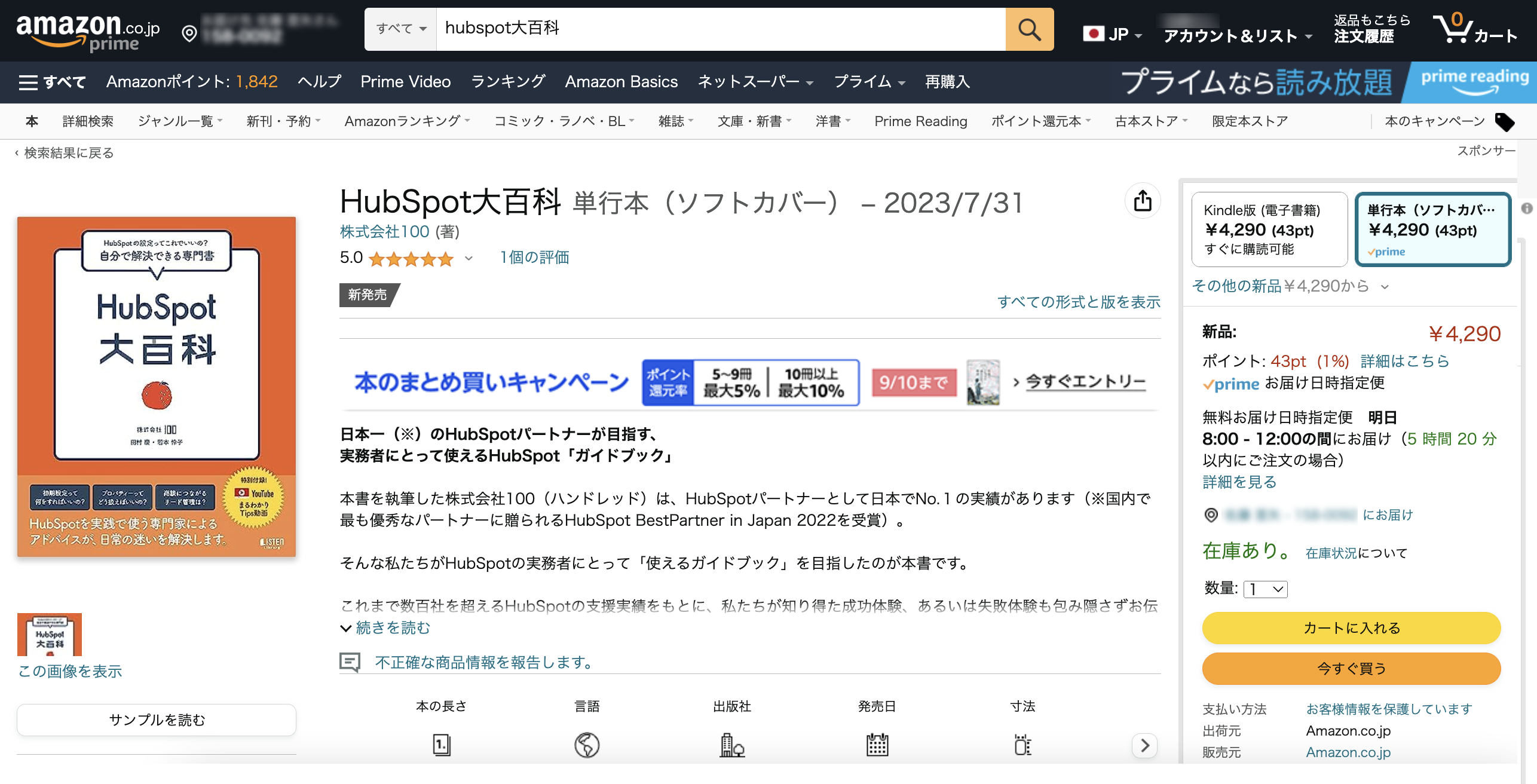Click the 言語 globe icon
This screenshot has height=784, width=1537.
point(587,745)
